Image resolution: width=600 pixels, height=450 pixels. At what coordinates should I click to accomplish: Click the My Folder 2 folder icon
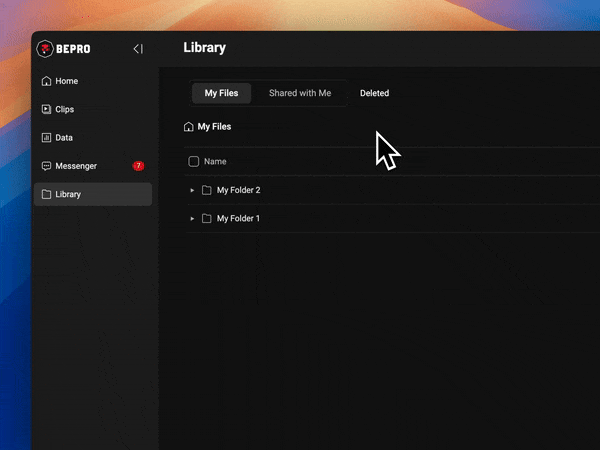click(207, 190)
